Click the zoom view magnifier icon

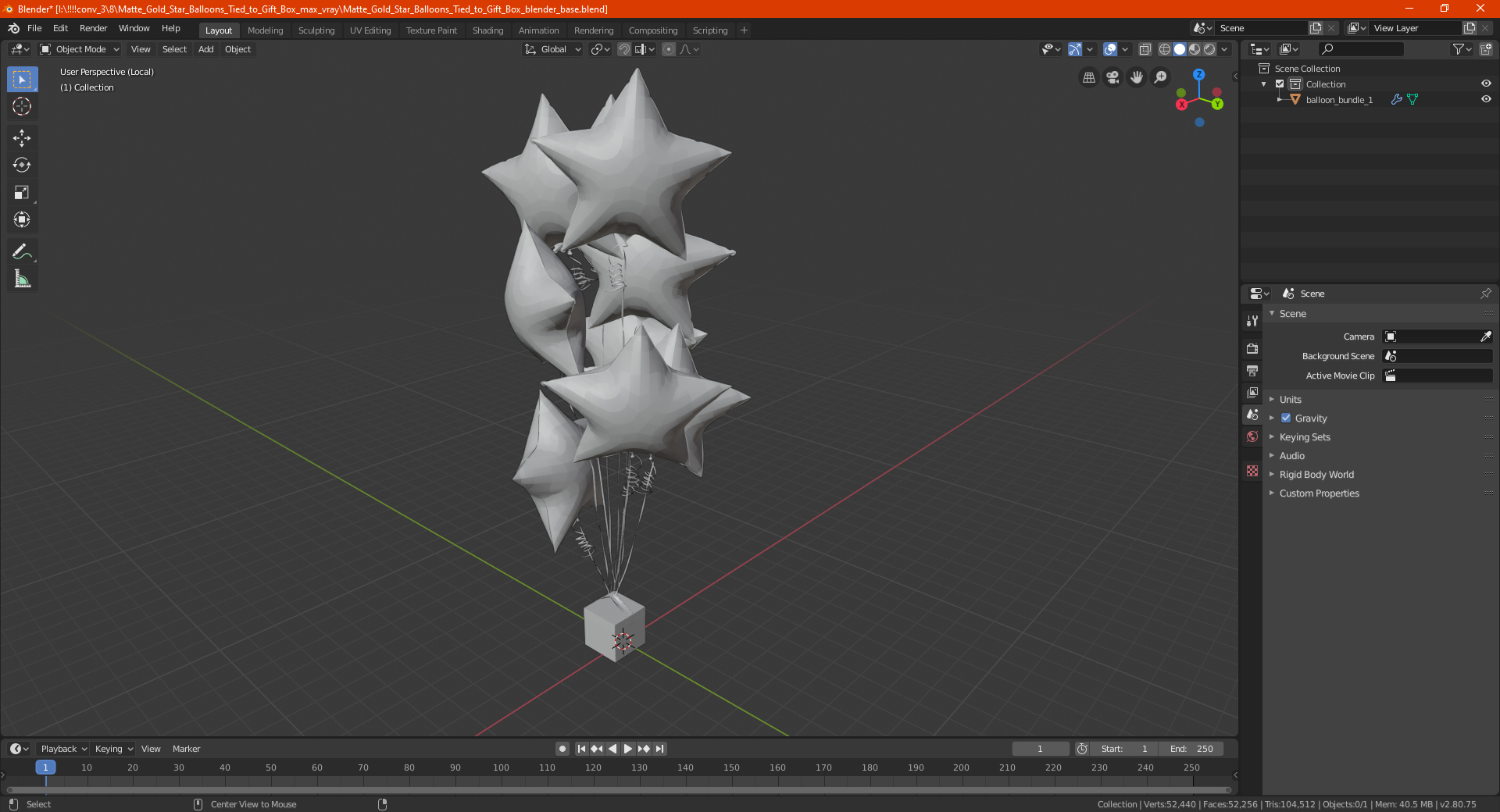pos(1161,77)
